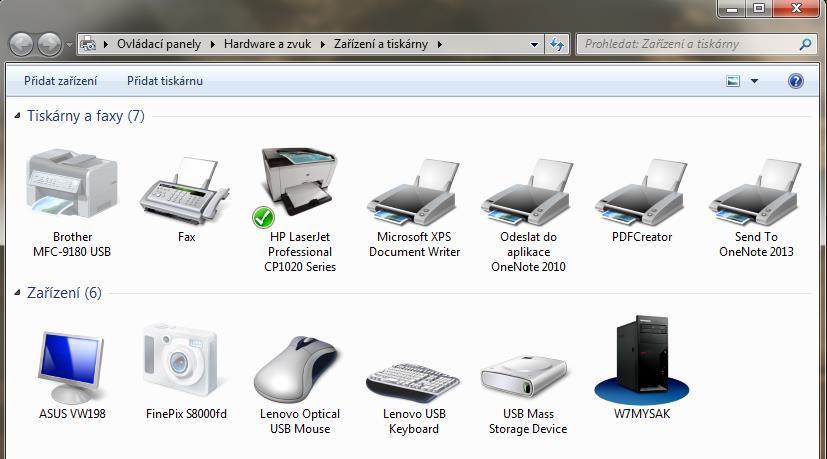Close the Zařízení a tiskárny window

tap(796, 8)
